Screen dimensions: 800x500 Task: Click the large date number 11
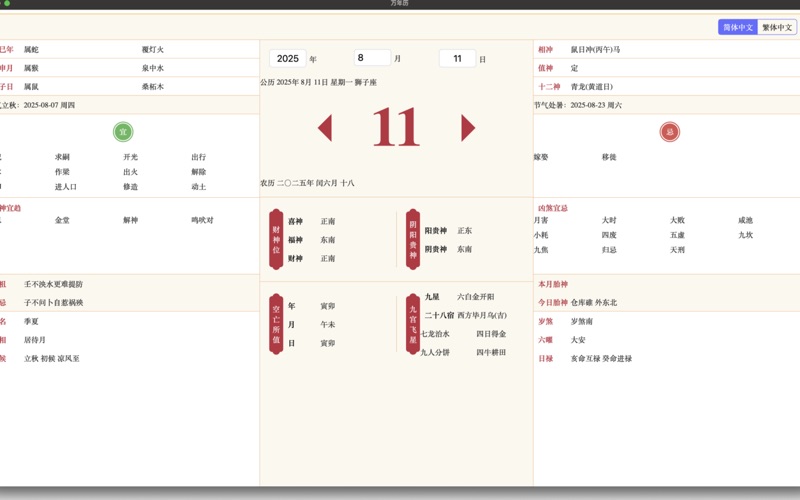(396, 128)
